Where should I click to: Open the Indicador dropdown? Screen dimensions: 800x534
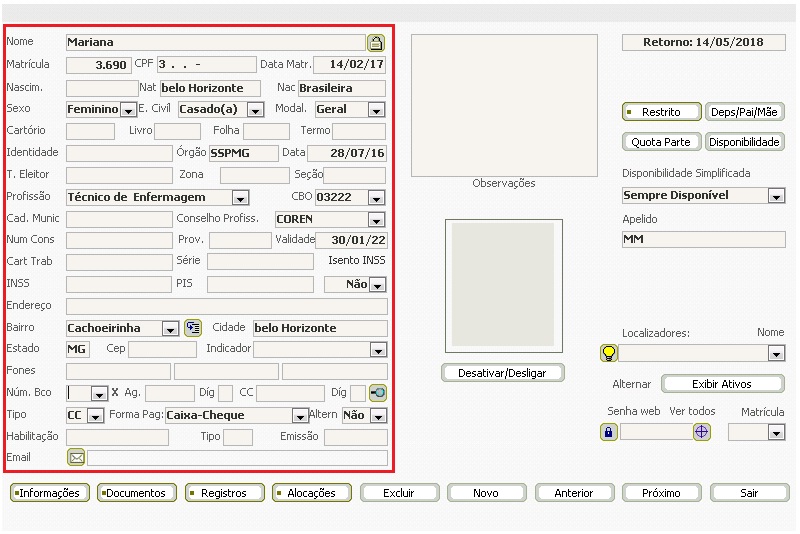click(378, 350)
